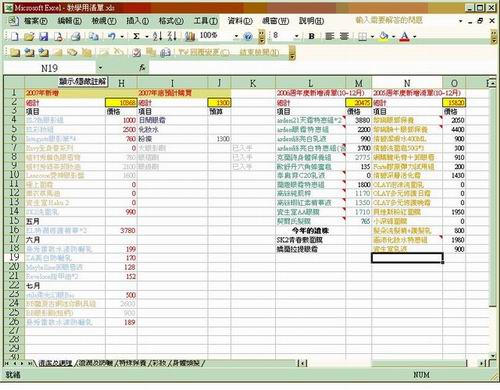
Task: Click the Borders icon
Action: 362,36
